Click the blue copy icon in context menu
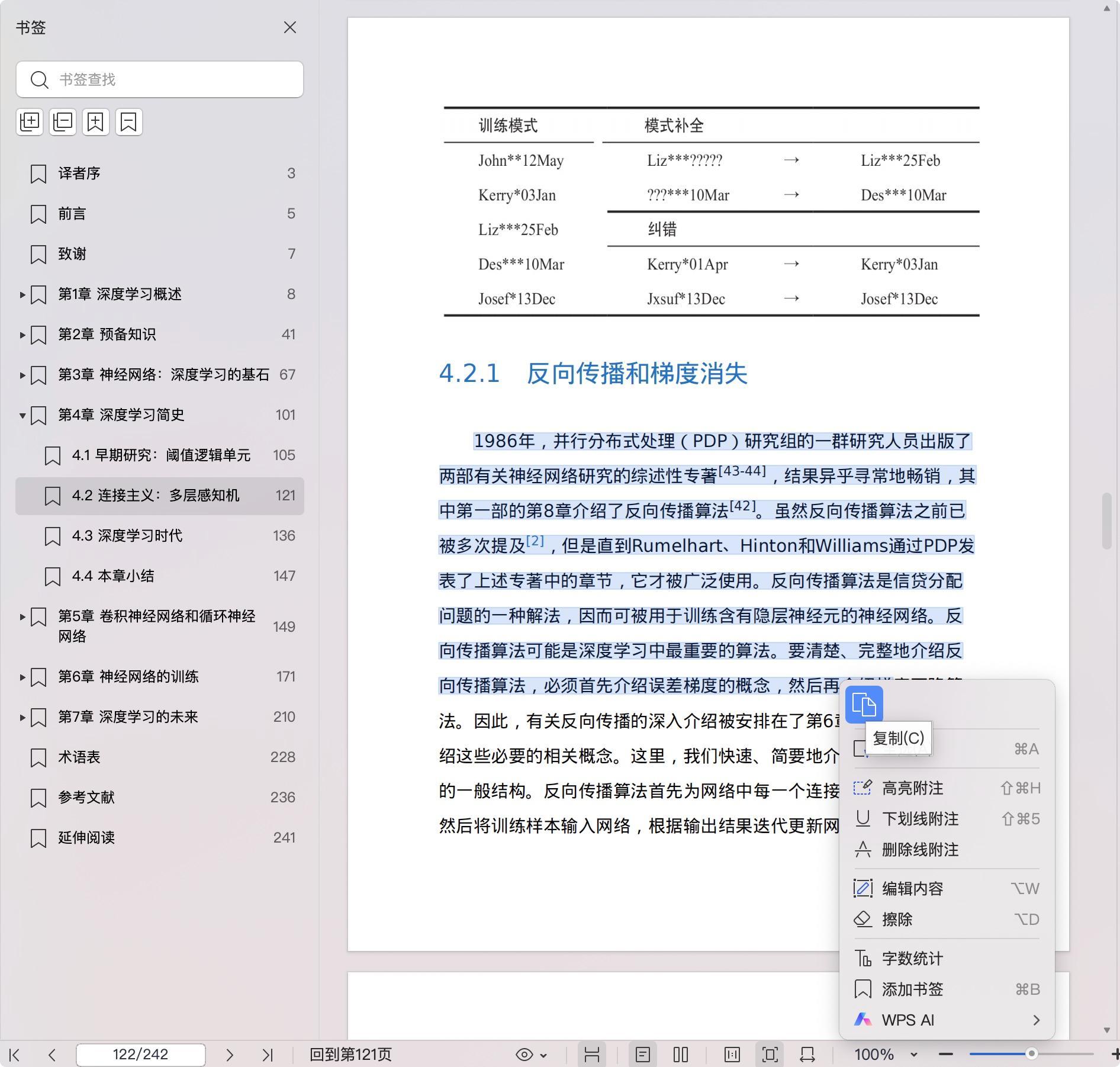The image size is (1120, 1067). pos(864,705)
